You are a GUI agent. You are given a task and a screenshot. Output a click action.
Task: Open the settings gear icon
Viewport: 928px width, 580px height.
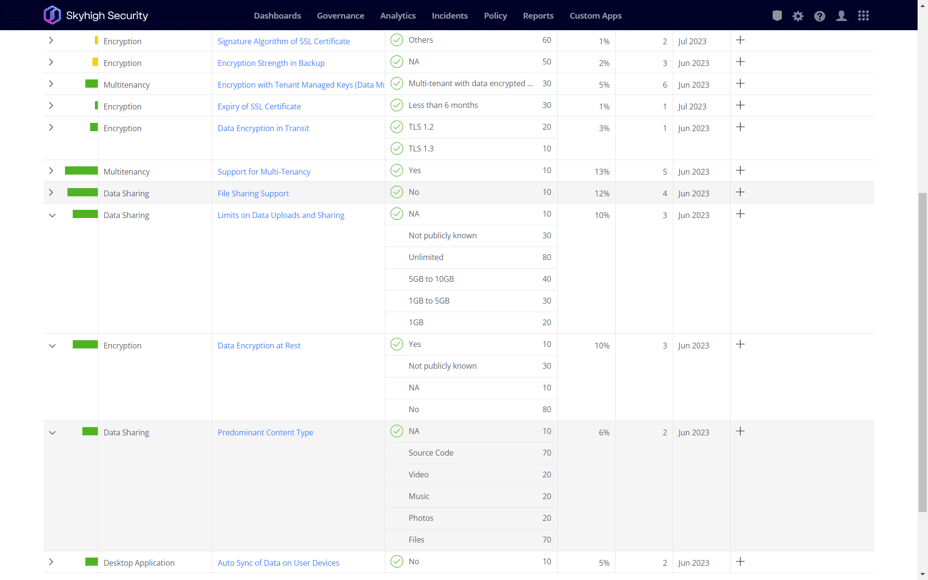(798, 16)
